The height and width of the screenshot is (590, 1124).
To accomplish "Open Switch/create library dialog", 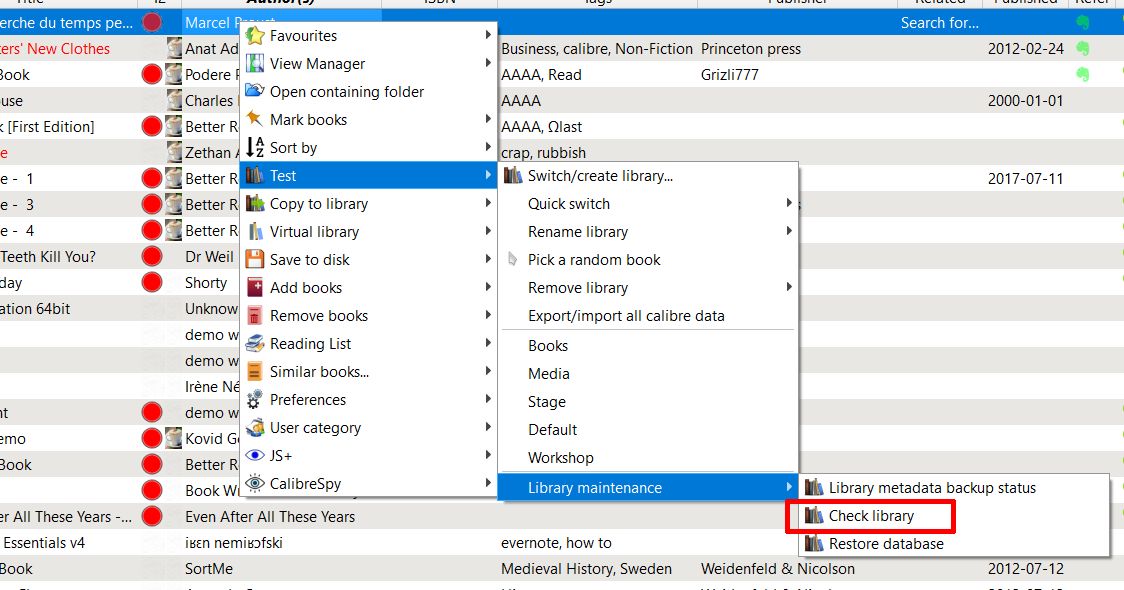I will 600,176.
